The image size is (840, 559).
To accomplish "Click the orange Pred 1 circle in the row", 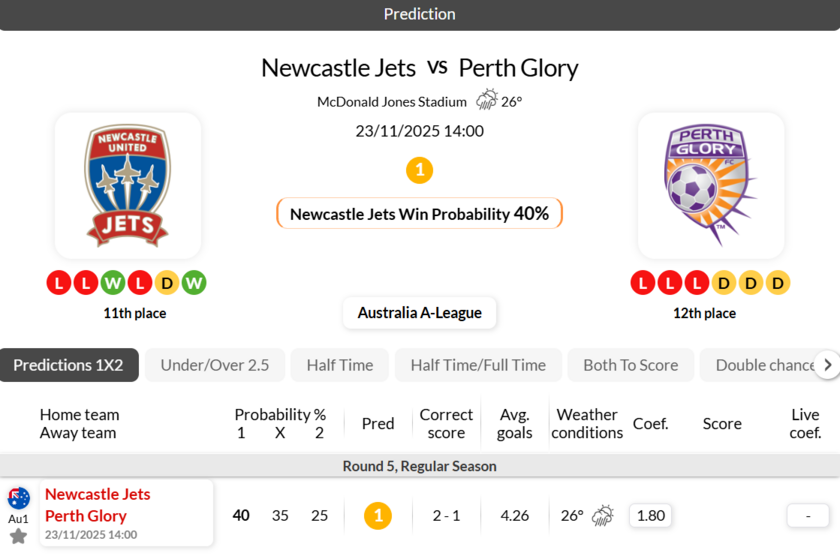I will (378, 516).
